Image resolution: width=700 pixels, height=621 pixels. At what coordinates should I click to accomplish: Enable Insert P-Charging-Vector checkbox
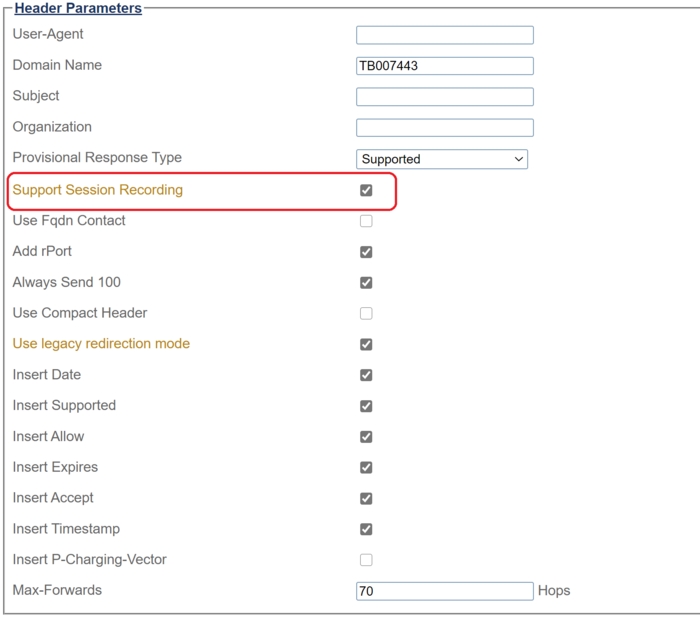(366, 560)
